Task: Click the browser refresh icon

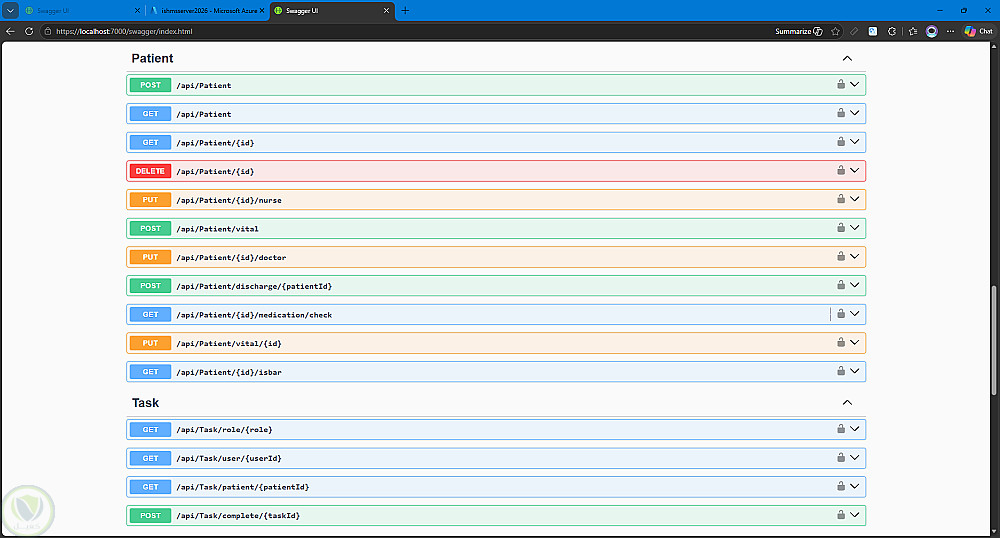Action: pyautogui.click(x=29, y=31)
